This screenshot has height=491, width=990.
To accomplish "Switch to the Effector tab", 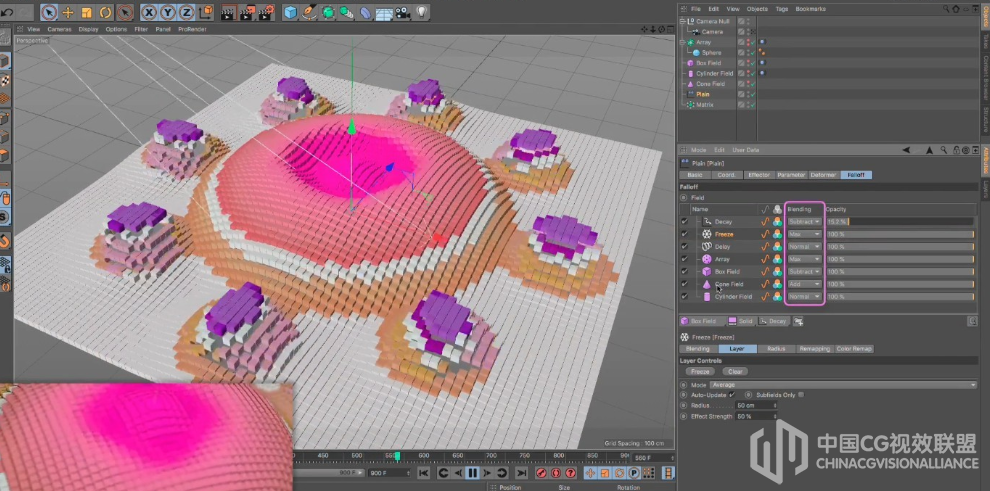I will click(x=758, y=175).
